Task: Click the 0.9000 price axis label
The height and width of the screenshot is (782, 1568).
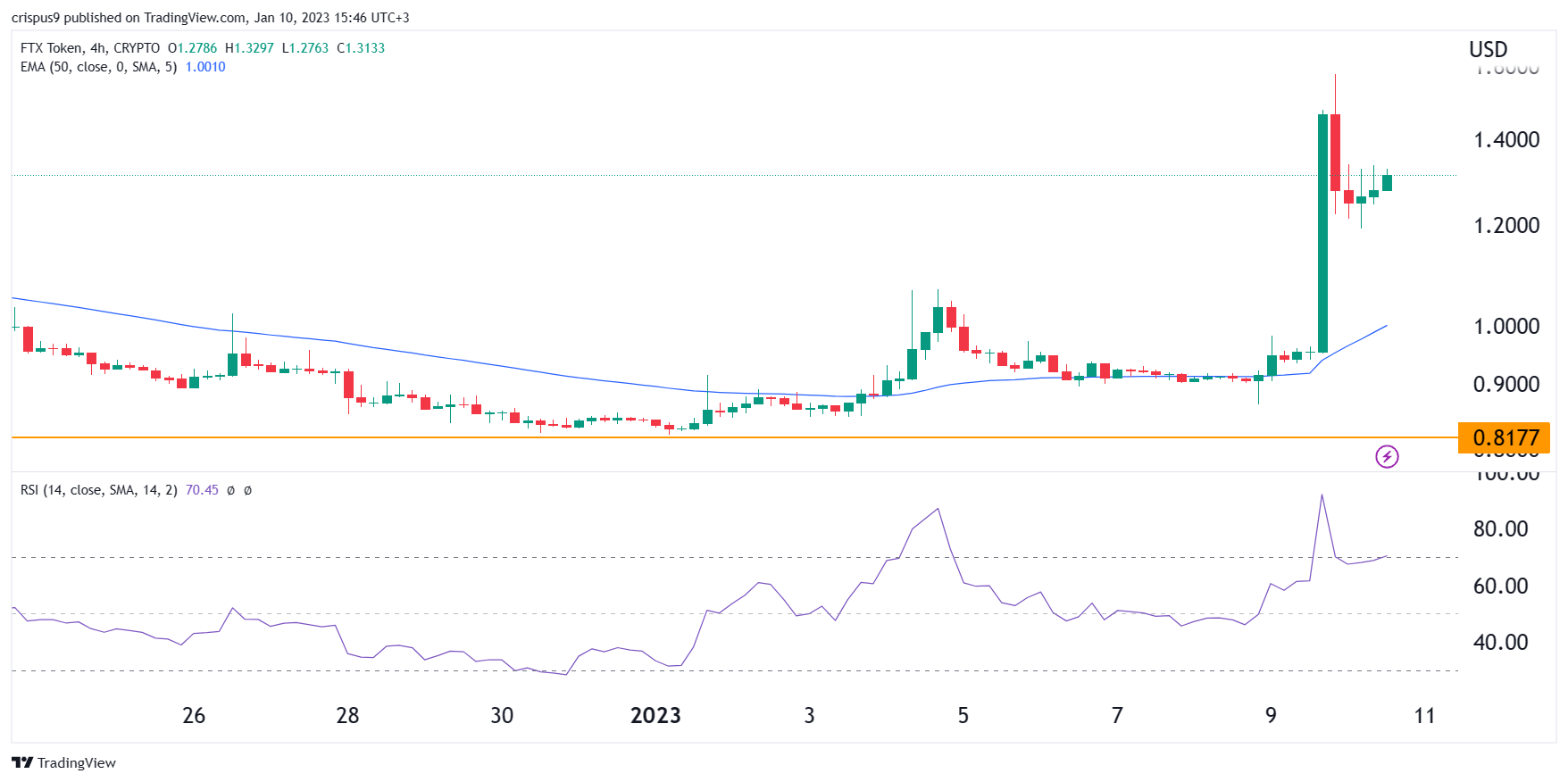Action: point(1506,385)
